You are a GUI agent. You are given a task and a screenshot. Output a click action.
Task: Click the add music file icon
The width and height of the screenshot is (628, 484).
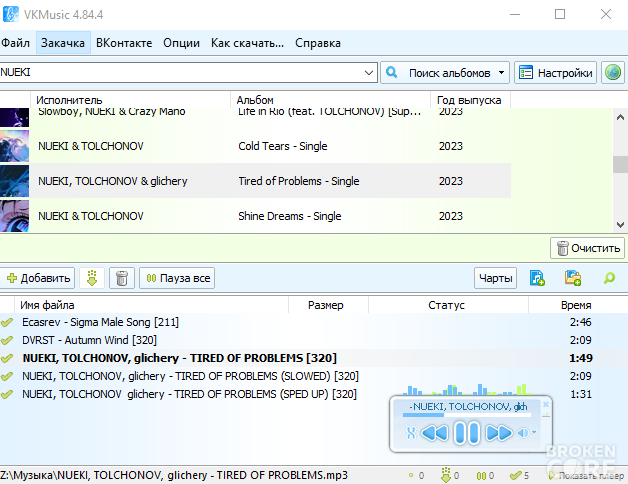click(537, 278)
